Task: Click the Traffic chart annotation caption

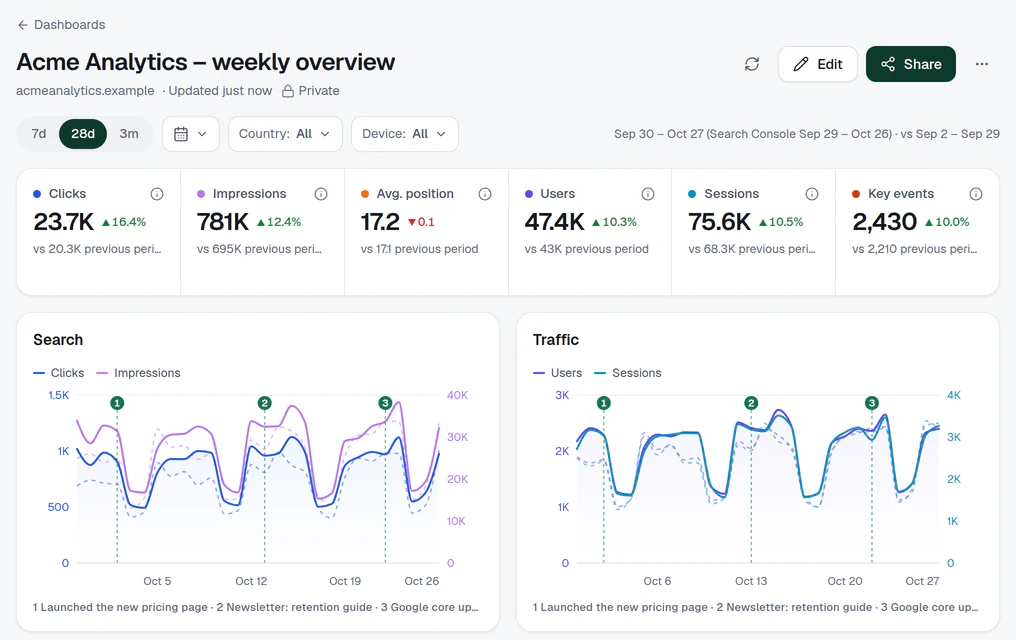Action: pos(756,608)
